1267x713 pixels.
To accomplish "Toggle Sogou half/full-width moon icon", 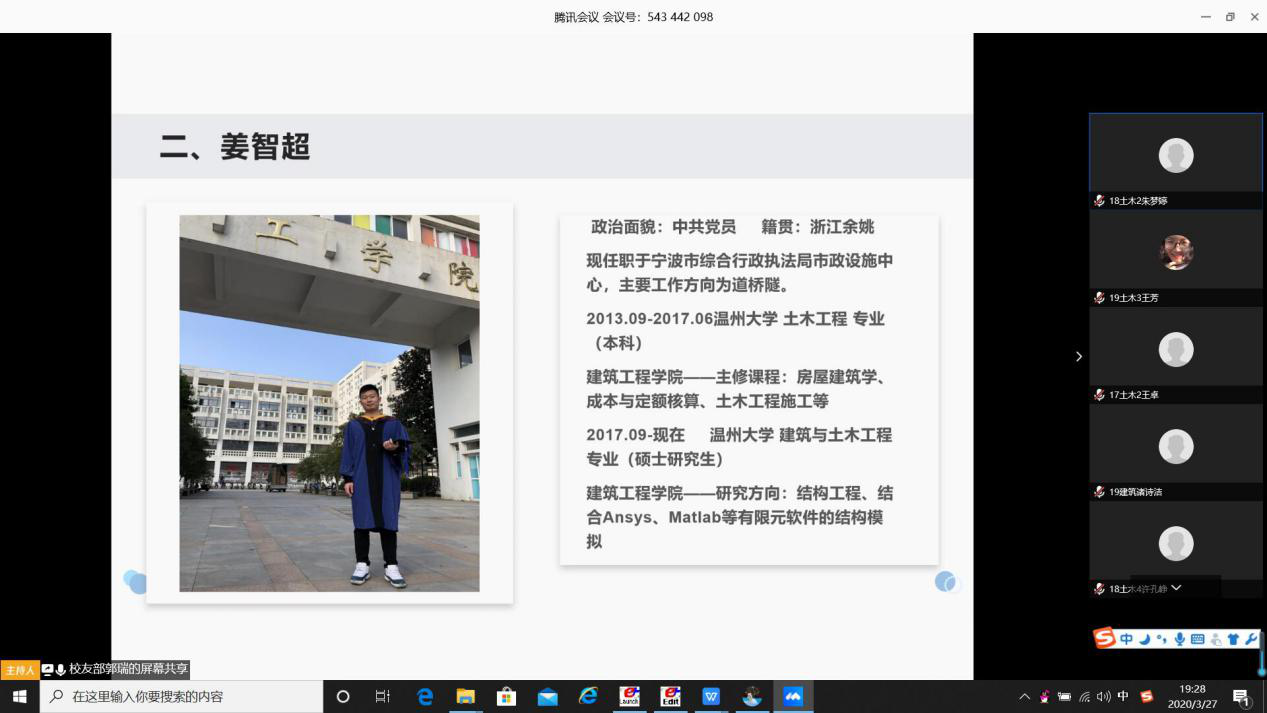I will tap(1145, 639).
